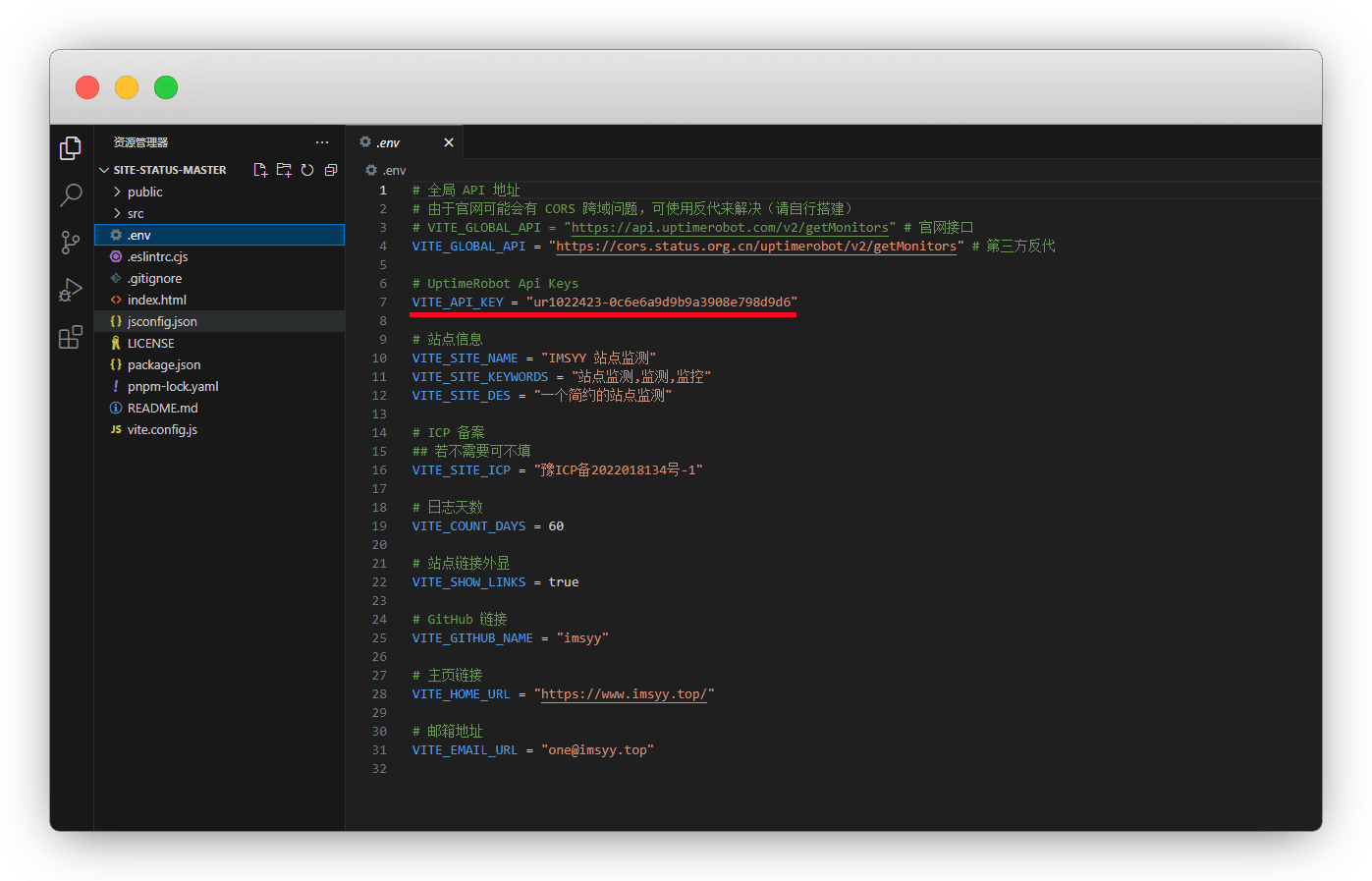
Task: Refresh the explorer file tree
Action: click(307, 170)
